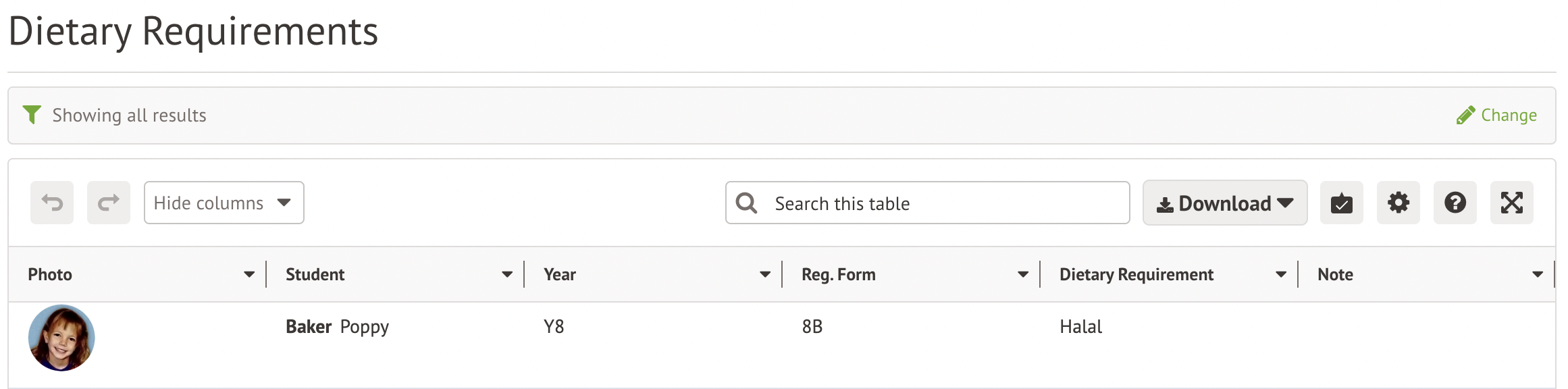Viewport: 1568px width, 389px height.
Task: Expand the Photo column menu arrow
Action: [x=249, y=274]
